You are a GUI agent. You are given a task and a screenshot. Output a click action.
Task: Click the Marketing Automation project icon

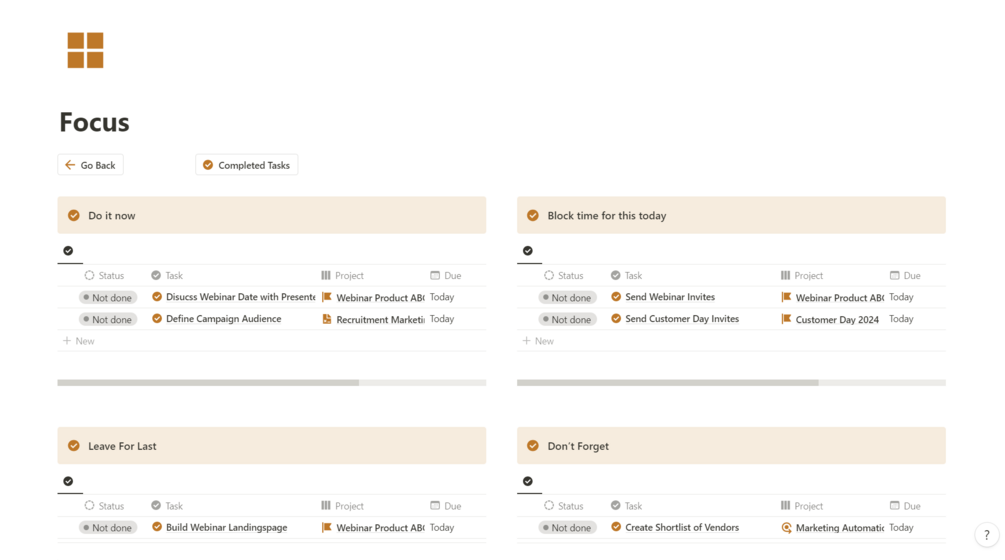click(786, 528)
